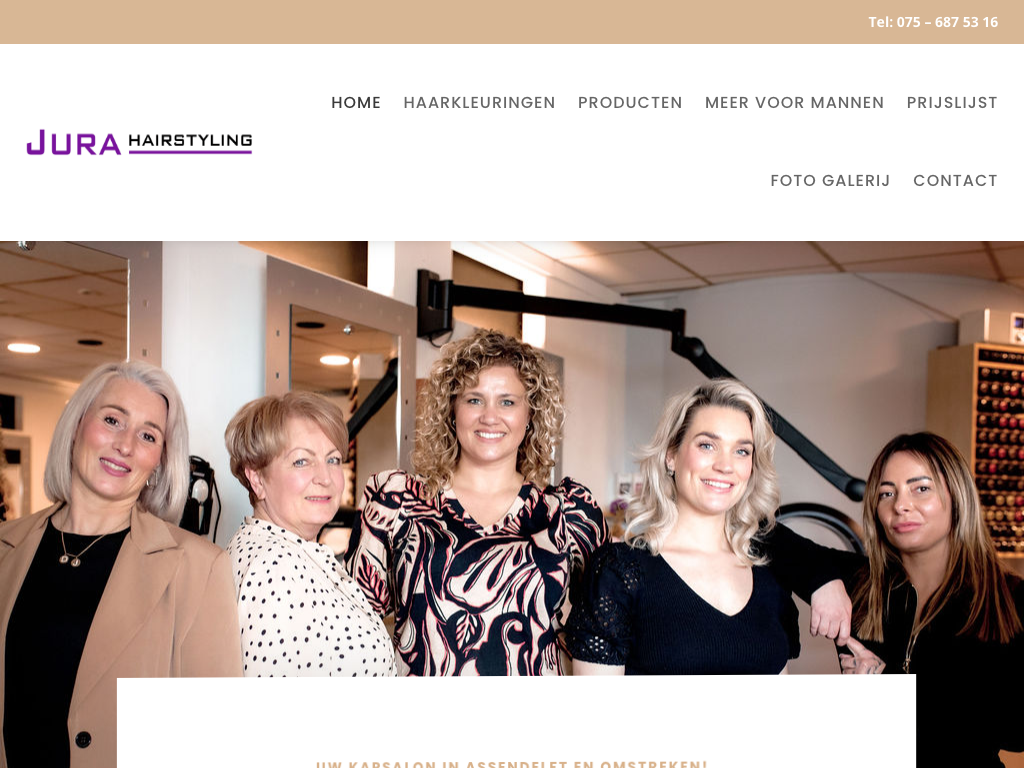
Task: Navigate to the CONTACT page
Action: pos(955,180)
